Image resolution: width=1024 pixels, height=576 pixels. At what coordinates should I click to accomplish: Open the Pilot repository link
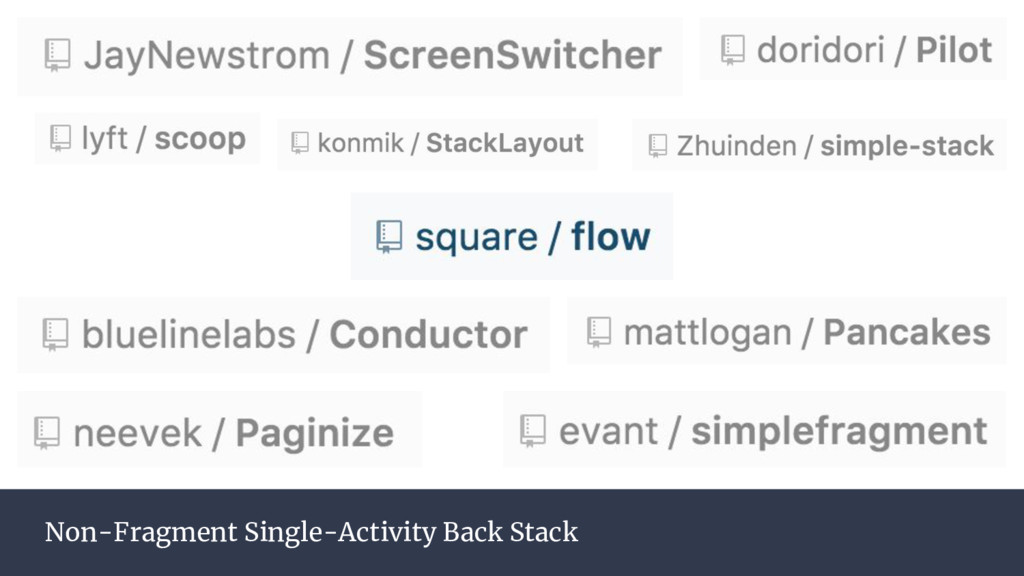[x=954, y=50]
